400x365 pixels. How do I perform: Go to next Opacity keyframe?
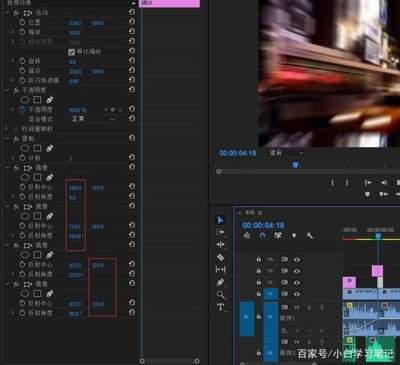pos(120,109)
